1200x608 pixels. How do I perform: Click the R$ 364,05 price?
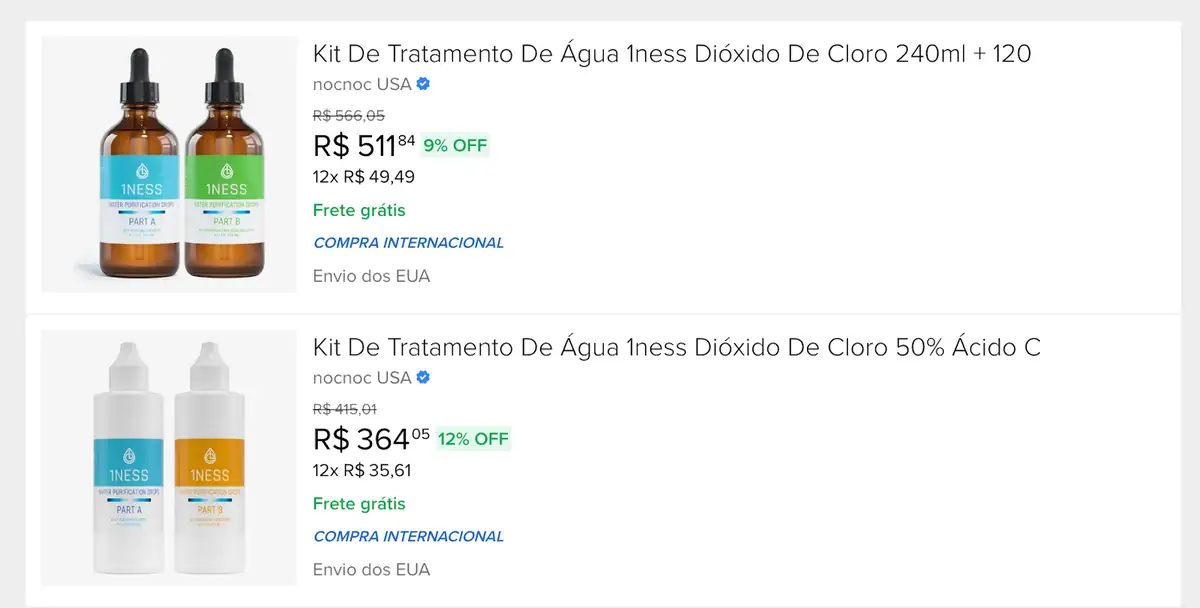[370, 439]
